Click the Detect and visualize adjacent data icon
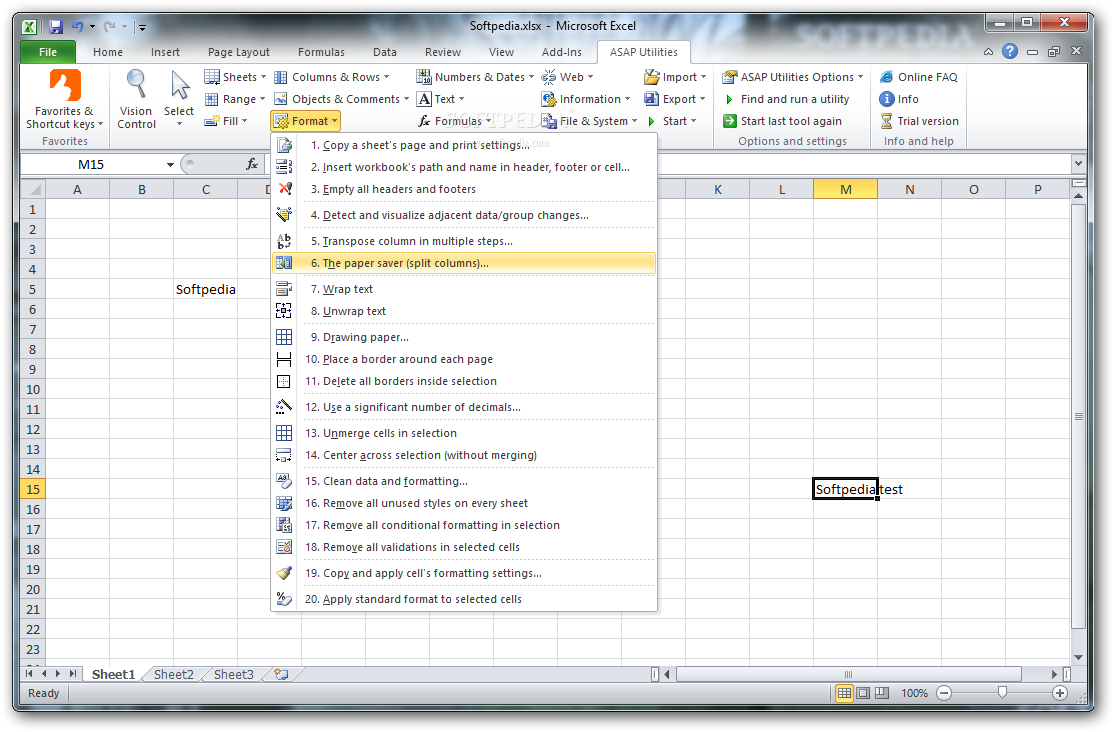 (284, 215)
